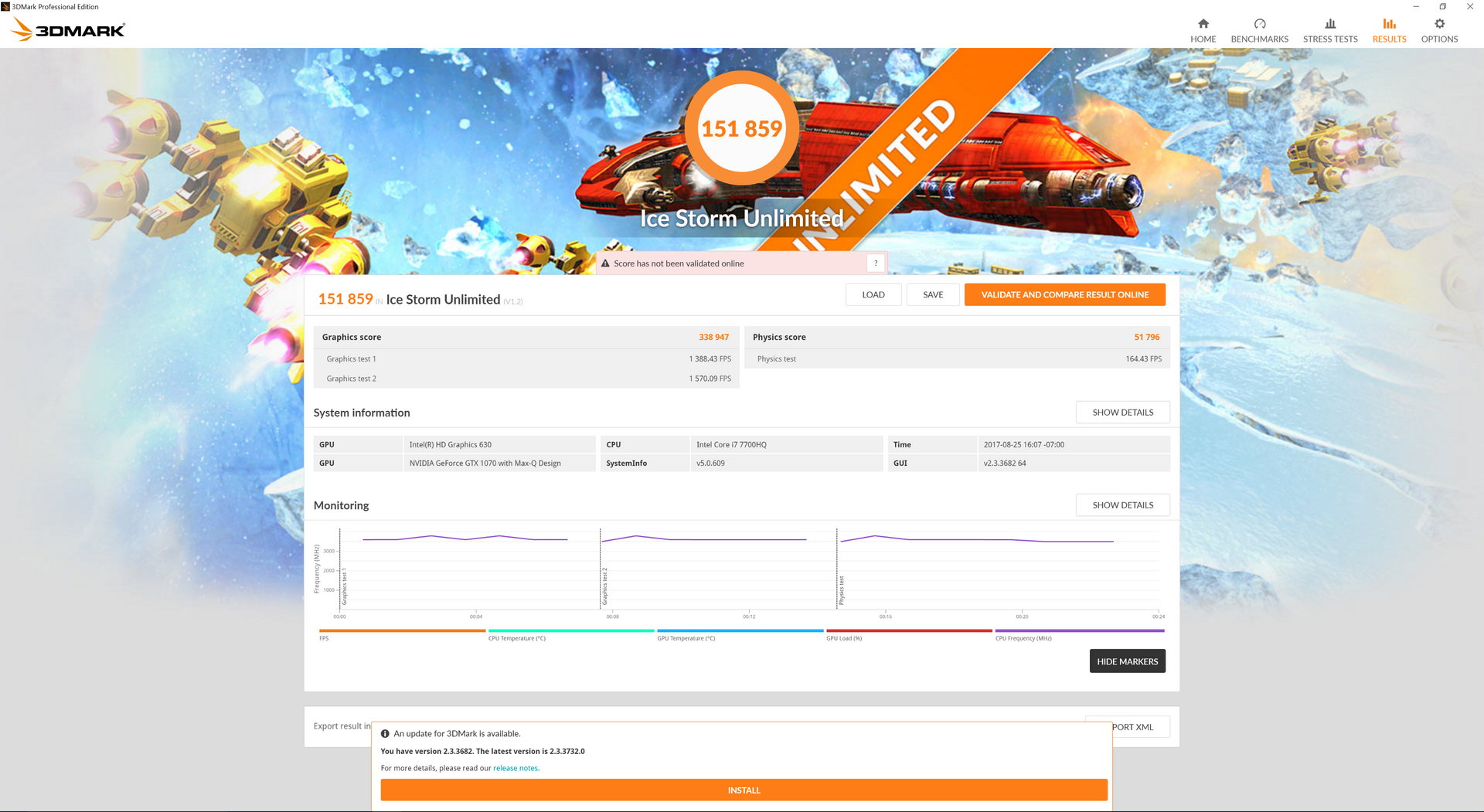Show details for Monitoring
Screen dimensions: 1484x812
pyautogui.click(x=1122, y=505)
